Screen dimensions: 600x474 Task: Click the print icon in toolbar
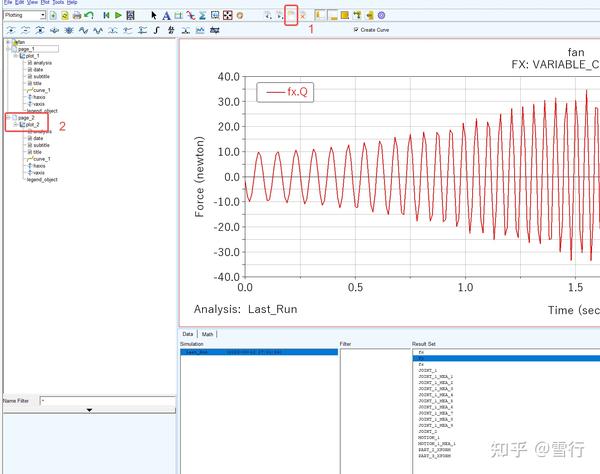pos(77,16)
